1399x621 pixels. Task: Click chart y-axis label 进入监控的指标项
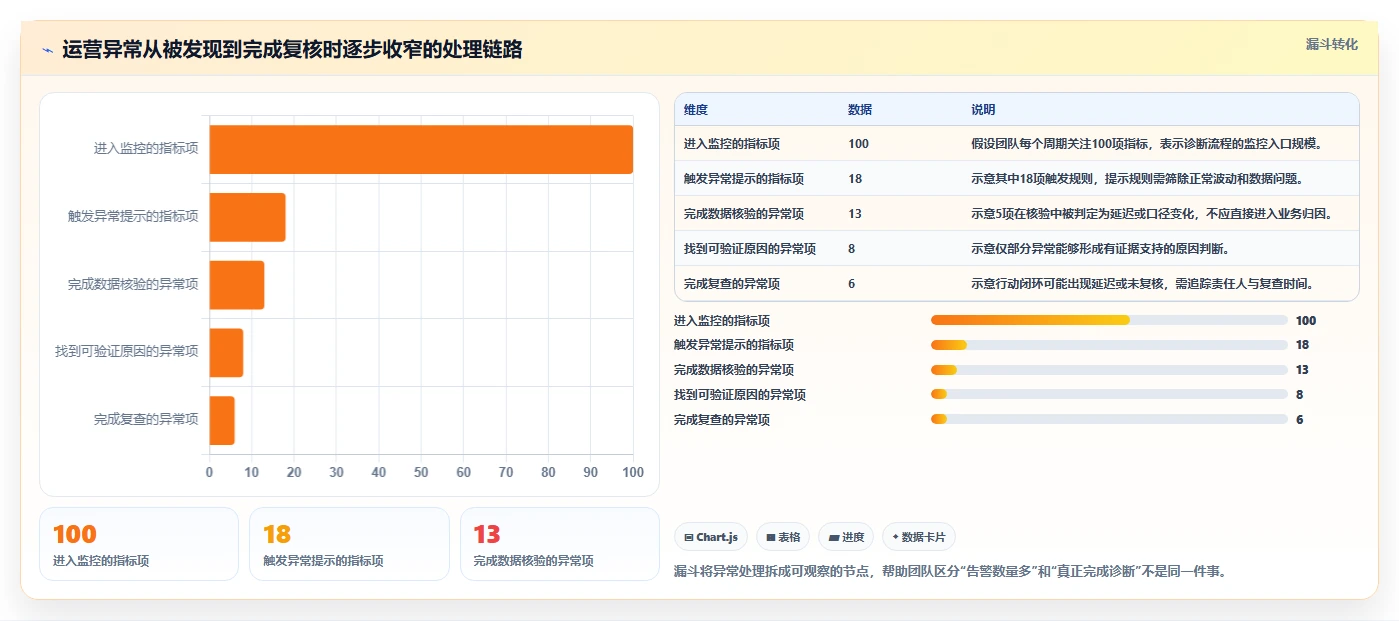[x=146, y=149]
